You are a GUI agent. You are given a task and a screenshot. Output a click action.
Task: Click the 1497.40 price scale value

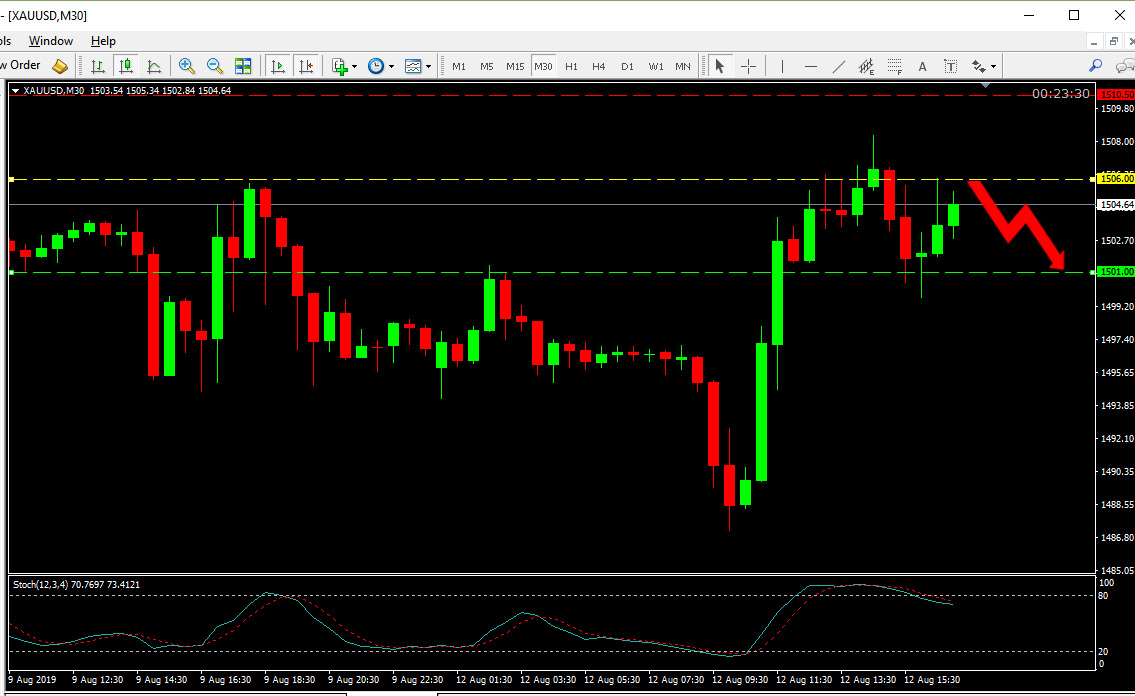click(1117, 339)
